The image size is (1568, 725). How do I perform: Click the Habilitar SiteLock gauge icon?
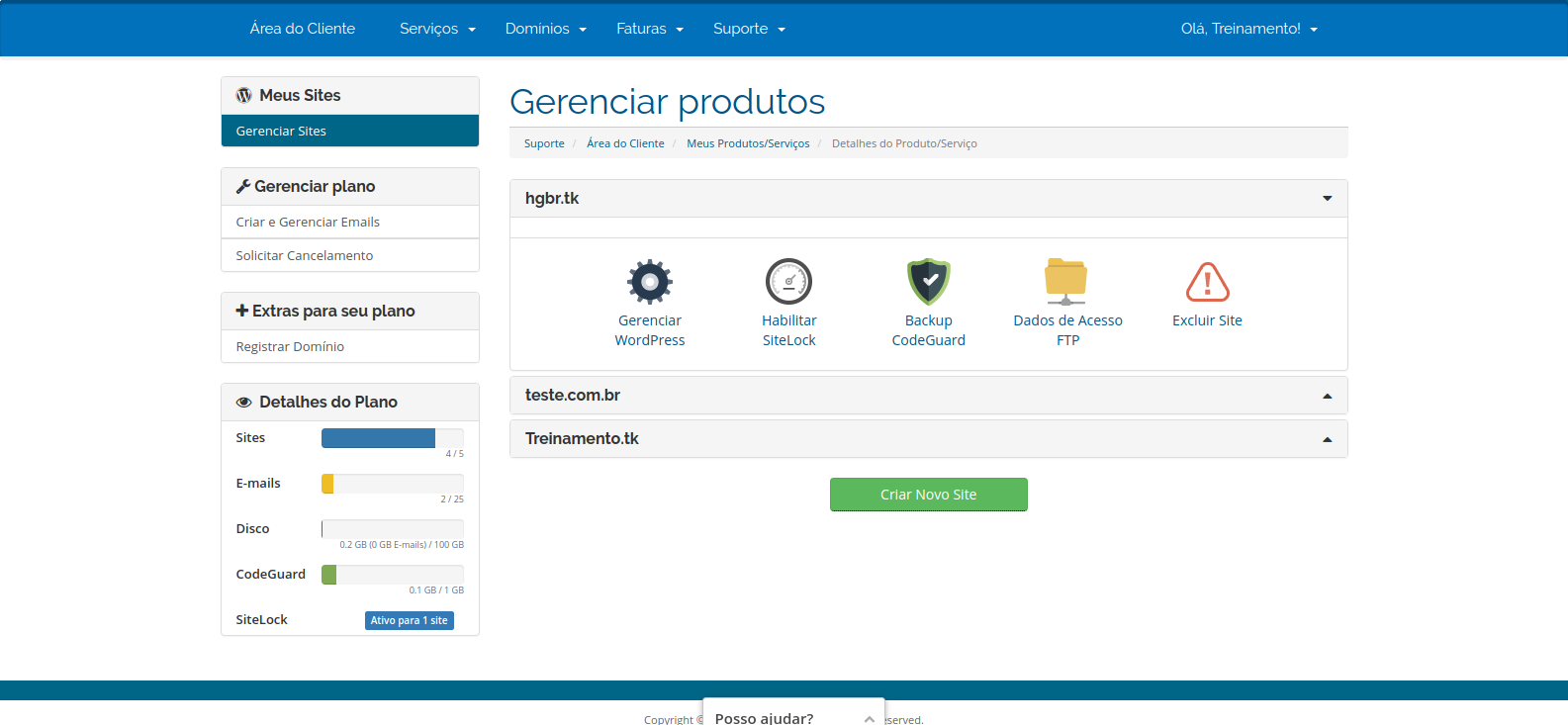click(788, 282)
